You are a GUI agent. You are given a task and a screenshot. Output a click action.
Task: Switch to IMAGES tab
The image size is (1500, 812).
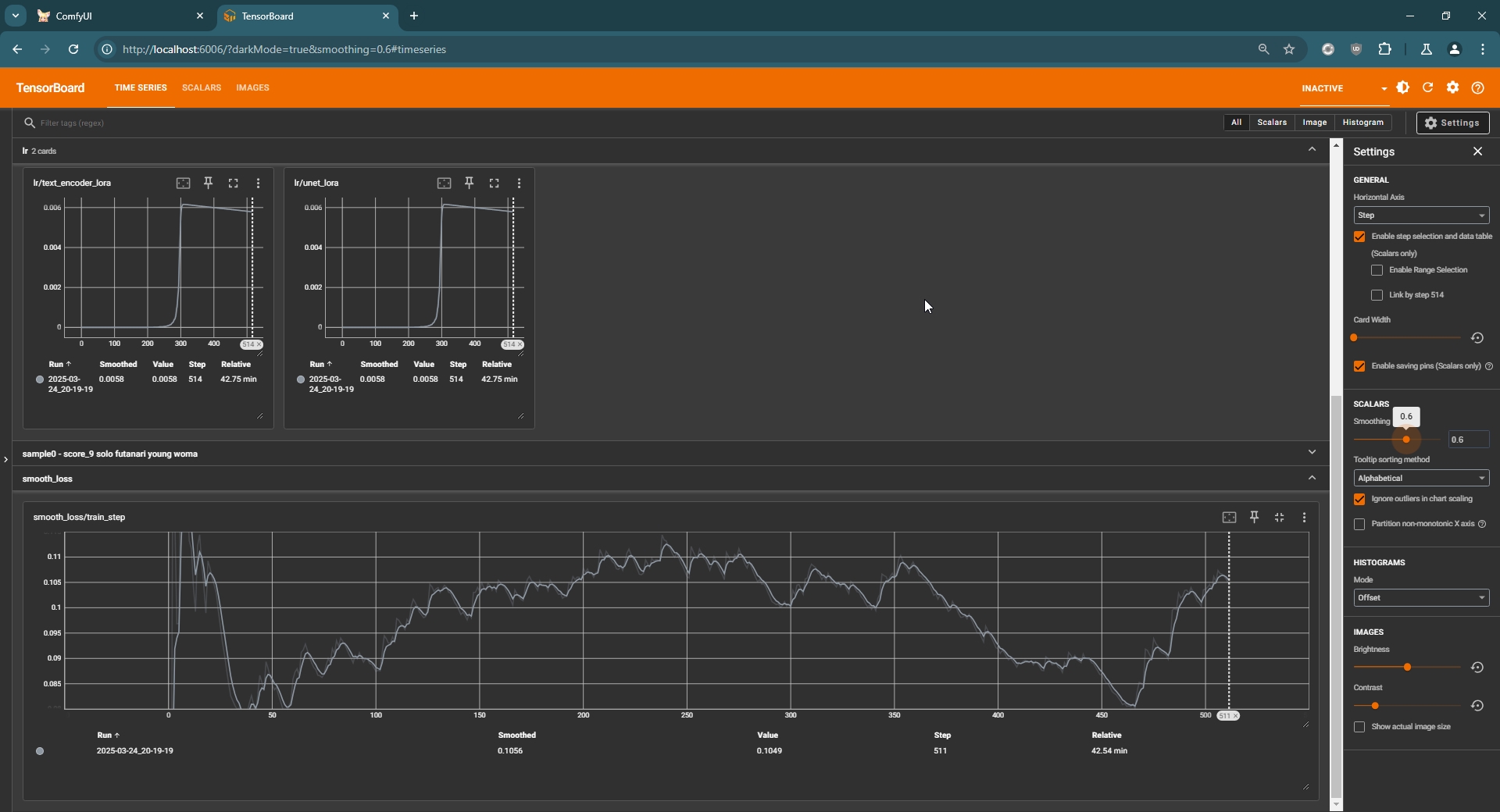[252, 87]
